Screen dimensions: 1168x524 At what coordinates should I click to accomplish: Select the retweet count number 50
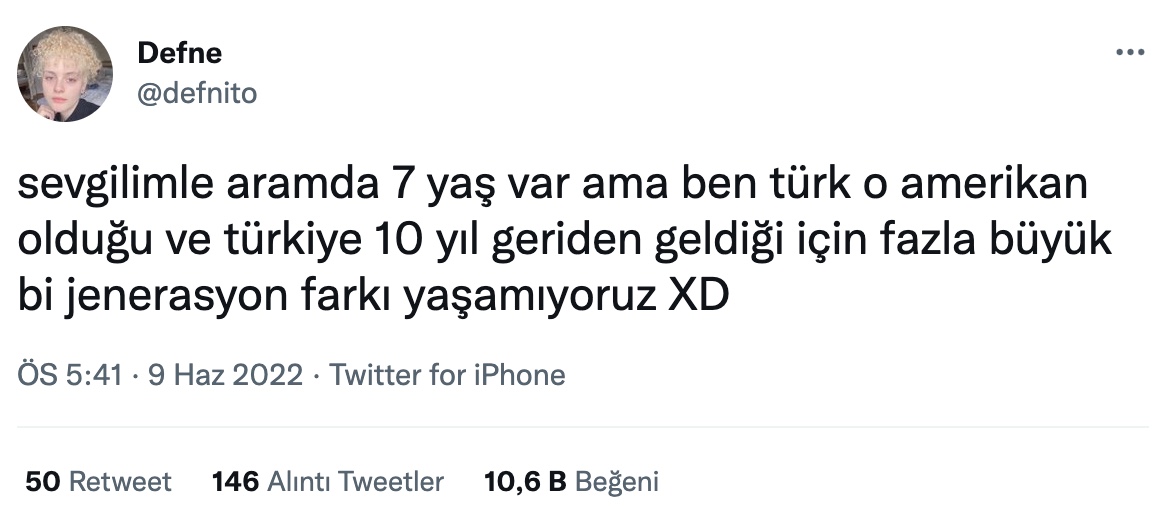tap(42, 482)
